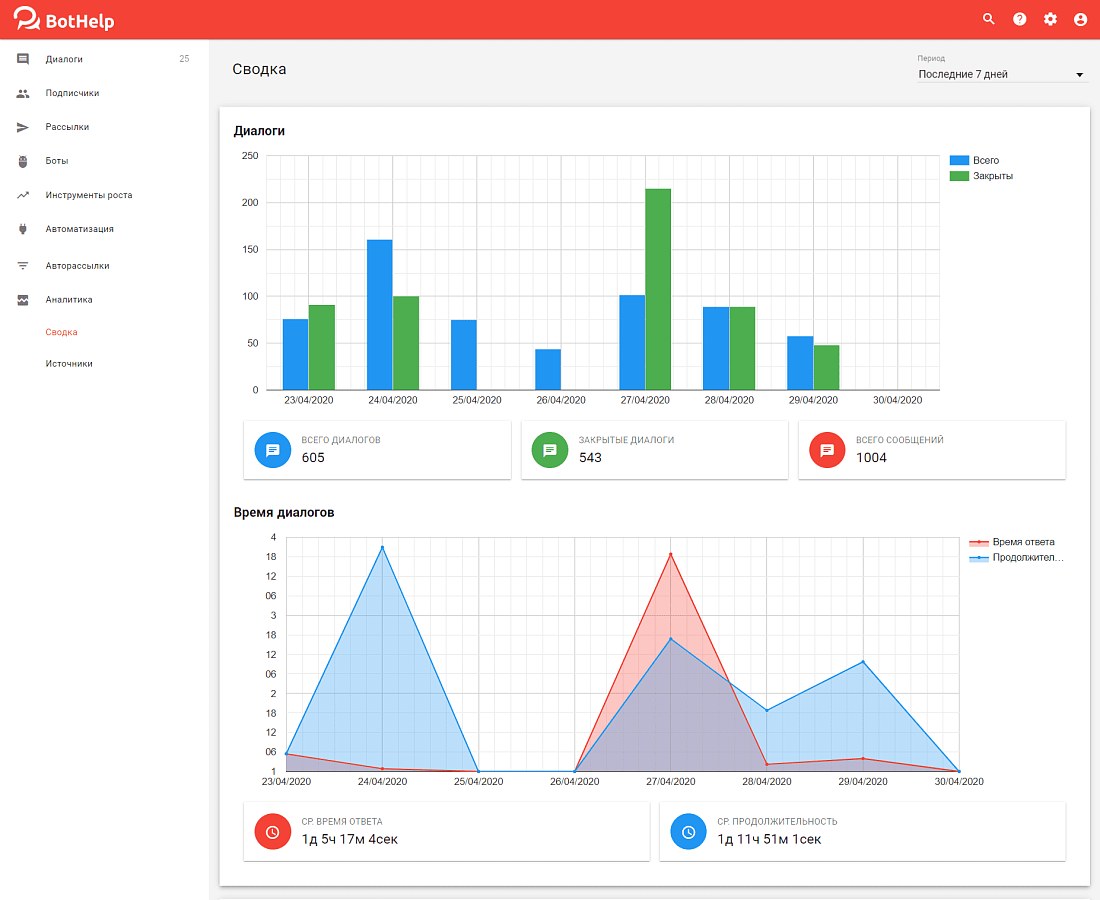Click red clock icon for Ср. время ответа
The width and height of the screenshot is (1100, 900).
tap(273, 832)
